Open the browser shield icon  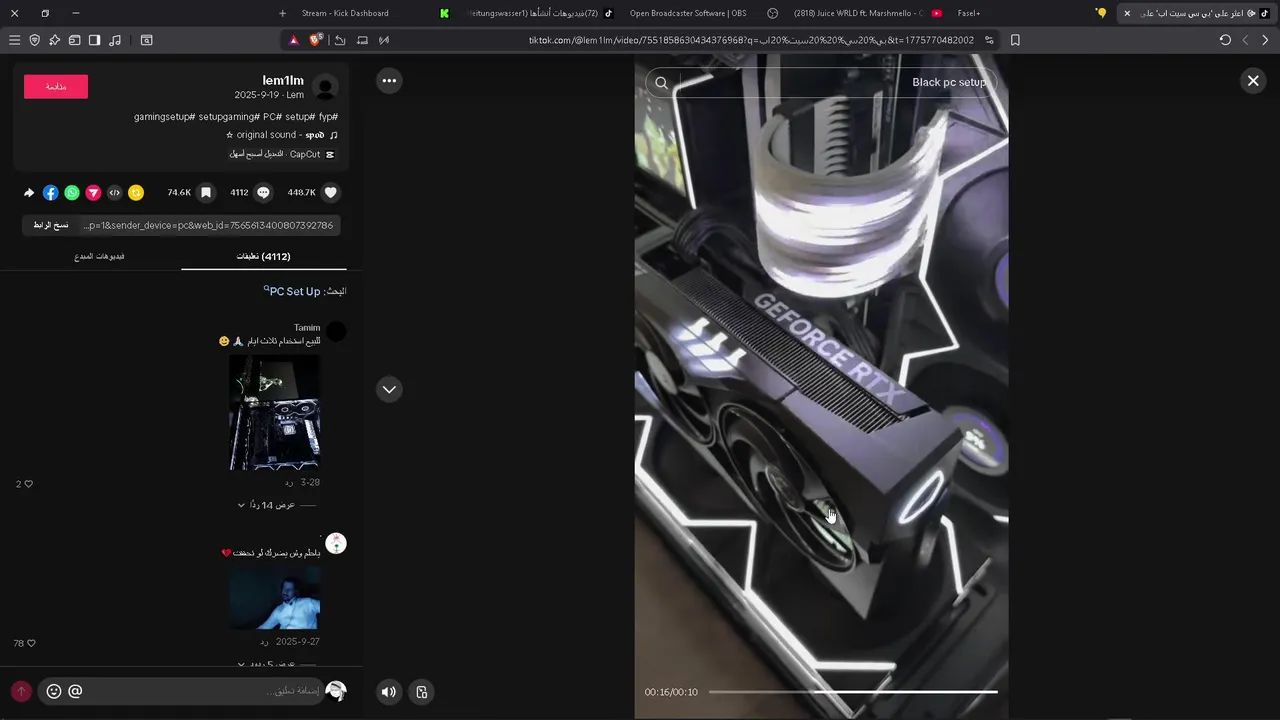34,40
